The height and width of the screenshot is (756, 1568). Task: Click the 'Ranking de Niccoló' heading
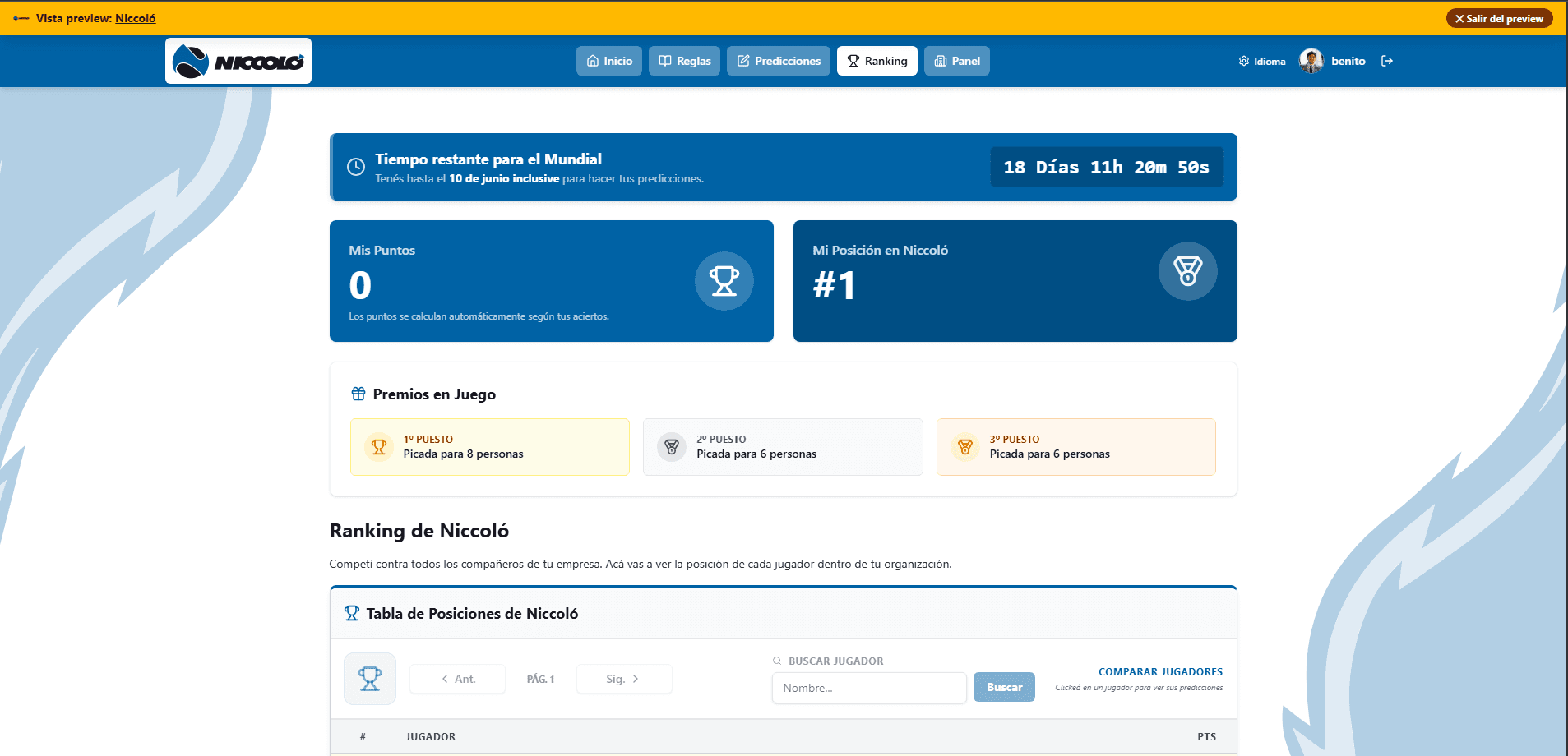point(419,531)
